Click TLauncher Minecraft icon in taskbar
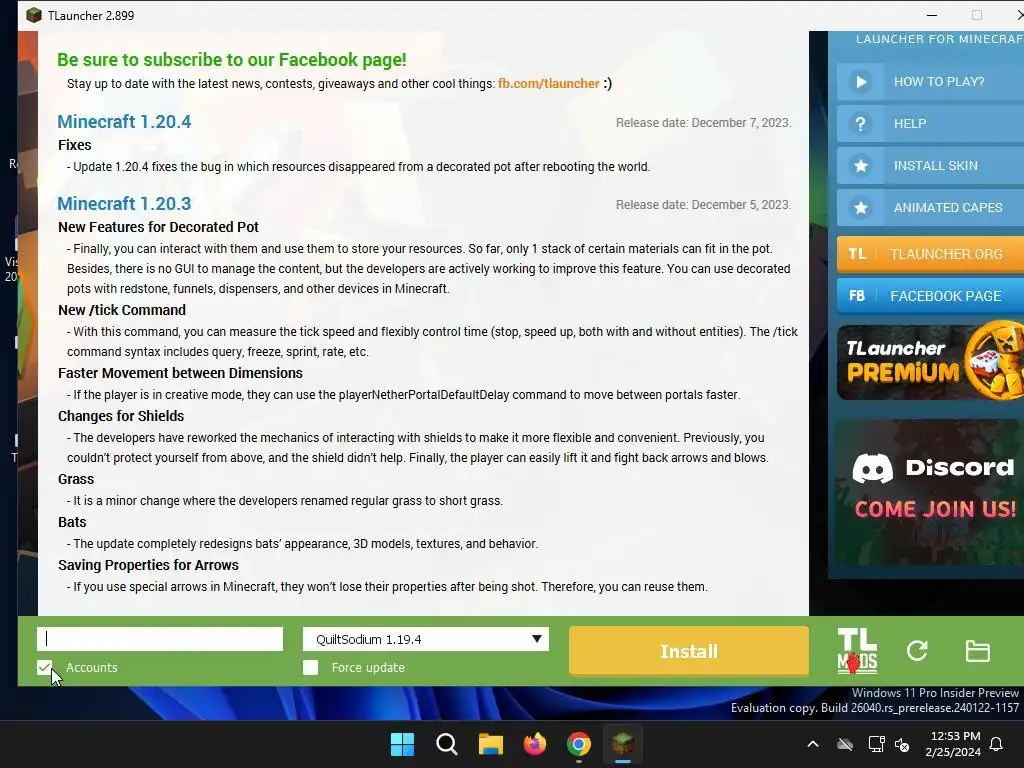This screenshot has width=1024, height=768. click(623, 743)
